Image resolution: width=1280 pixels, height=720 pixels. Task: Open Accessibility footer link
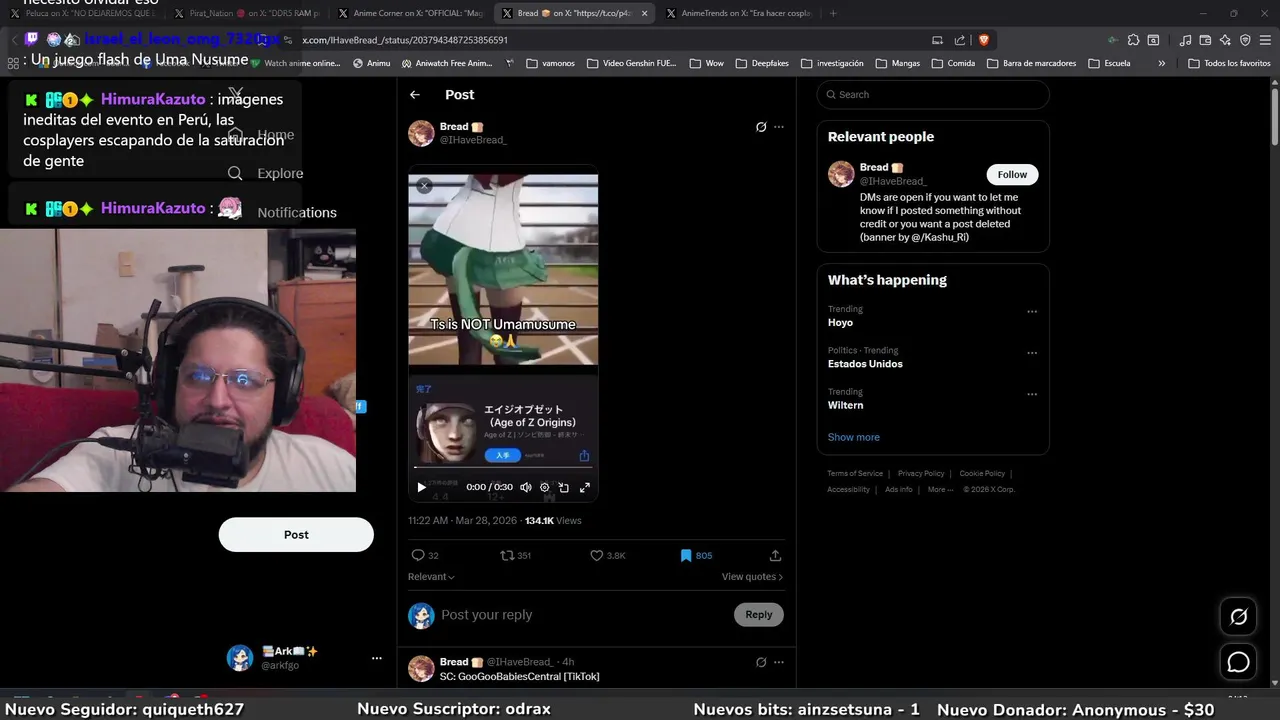tap(848, 490)
